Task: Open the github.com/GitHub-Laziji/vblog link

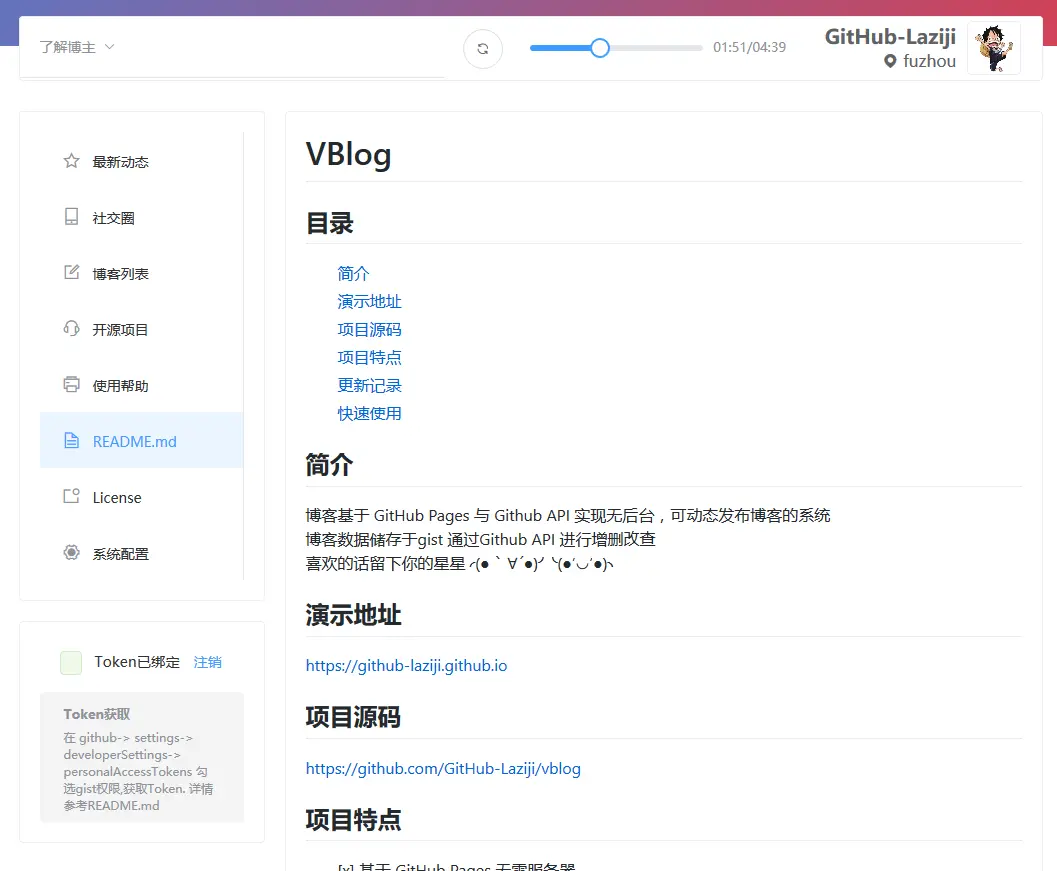Action: point(443,769)
